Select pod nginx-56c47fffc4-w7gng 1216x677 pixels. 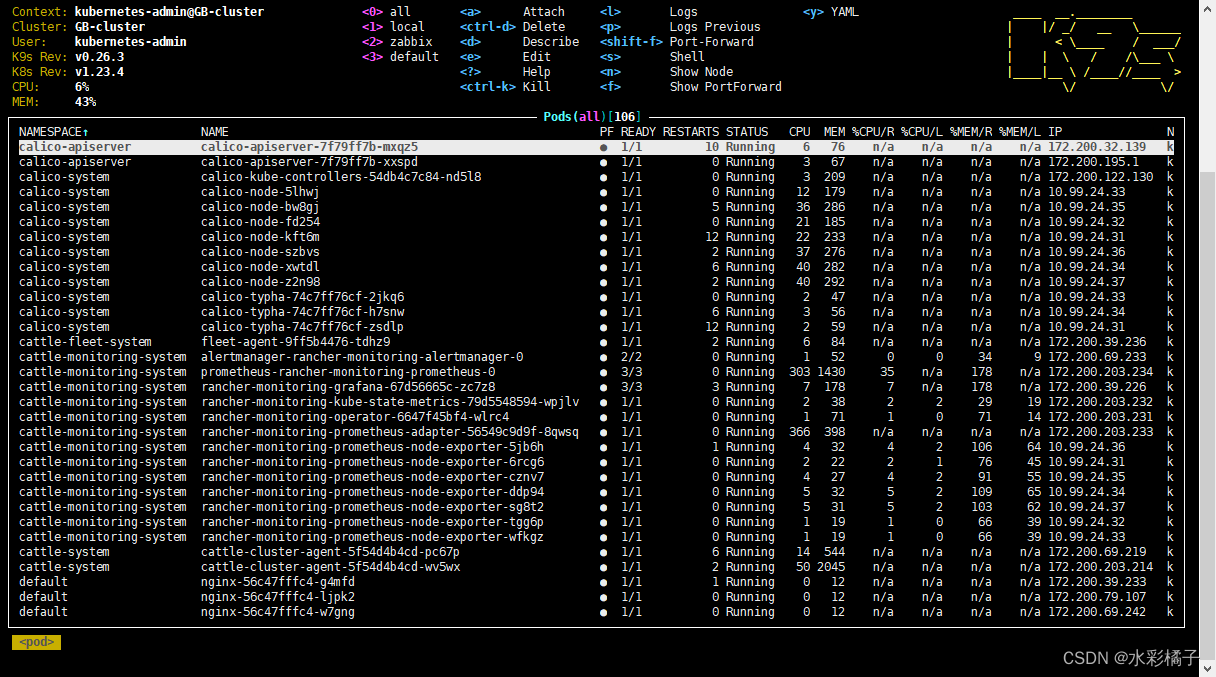(x=596, y=612)
